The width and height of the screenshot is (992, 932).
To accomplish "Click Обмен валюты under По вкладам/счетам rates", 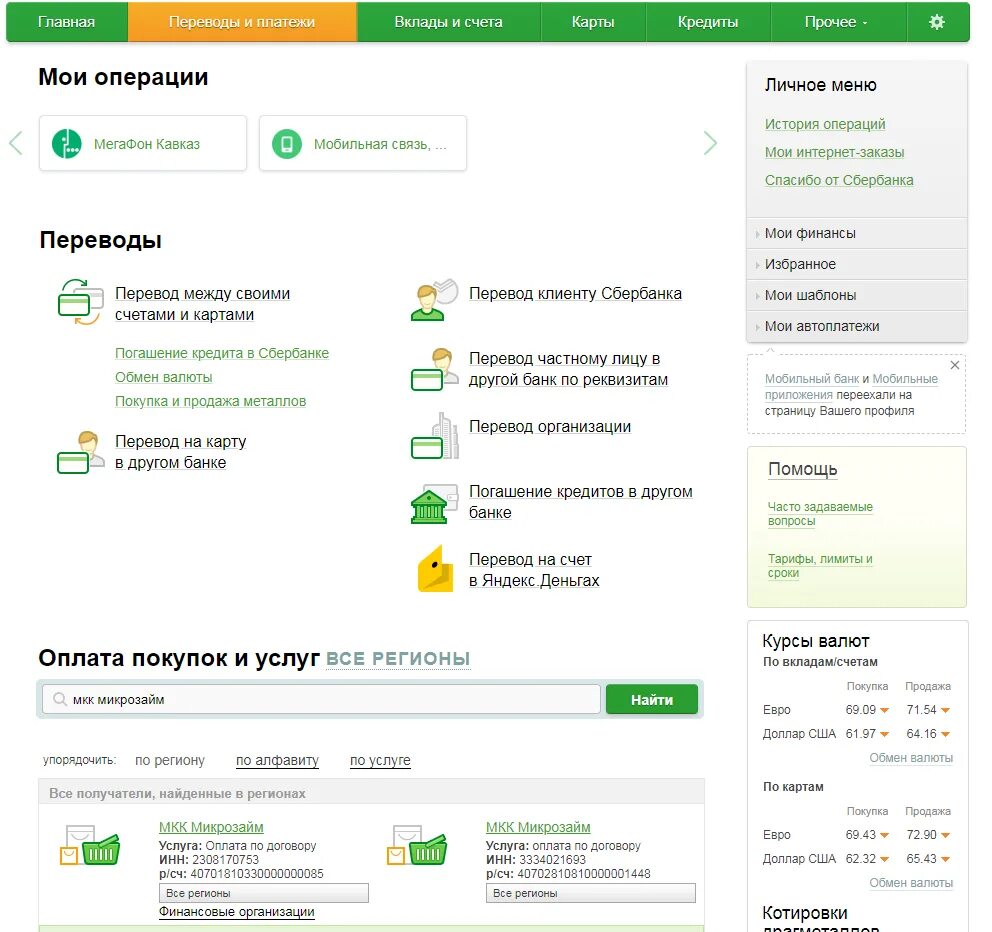I will 911,757.
